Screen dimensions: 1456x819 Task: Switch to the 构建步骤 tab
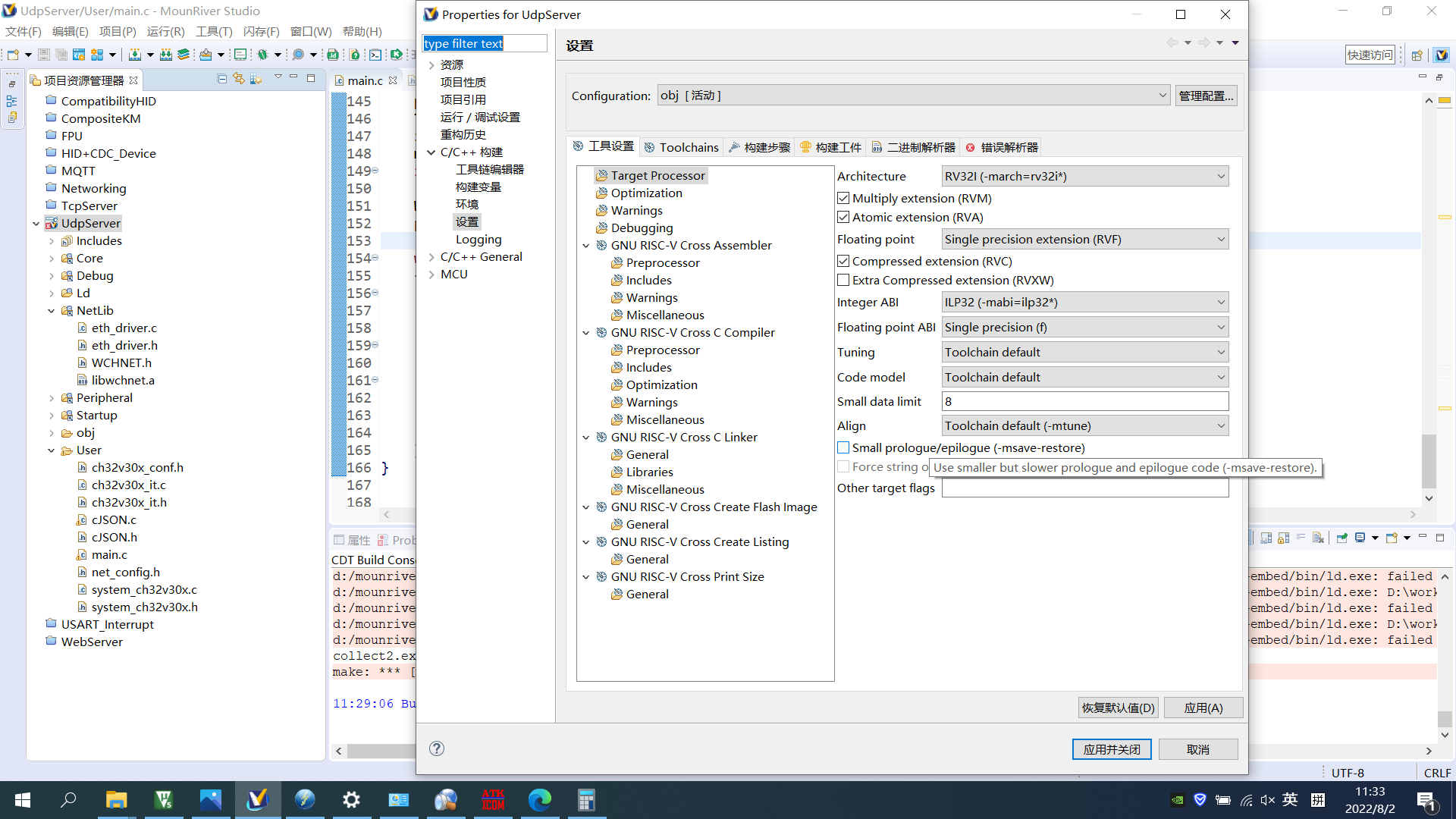(x=759, y=147)
